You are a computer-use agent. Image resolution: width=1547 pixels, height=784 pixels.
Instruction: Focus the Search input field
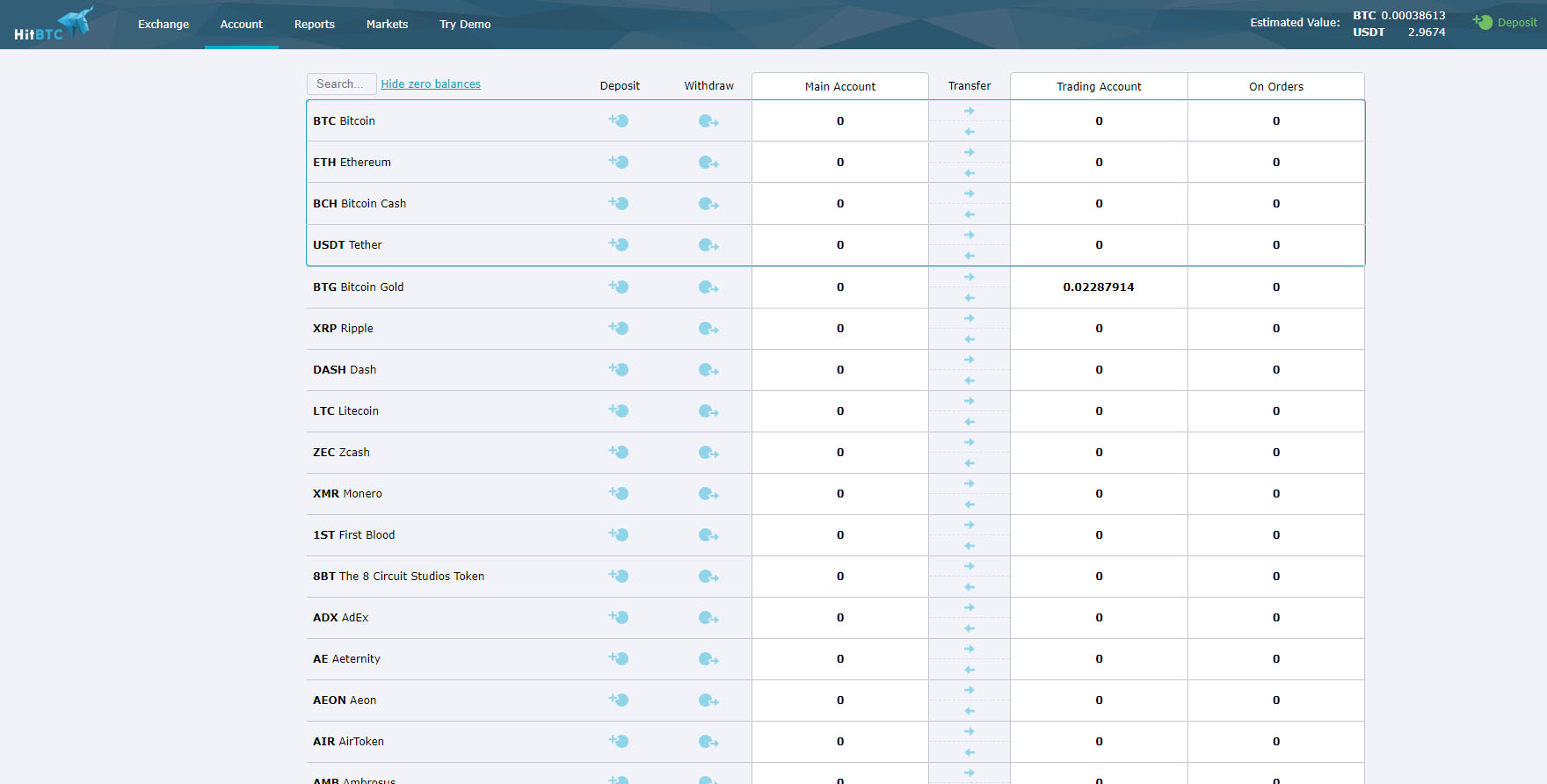pos(342,83)
